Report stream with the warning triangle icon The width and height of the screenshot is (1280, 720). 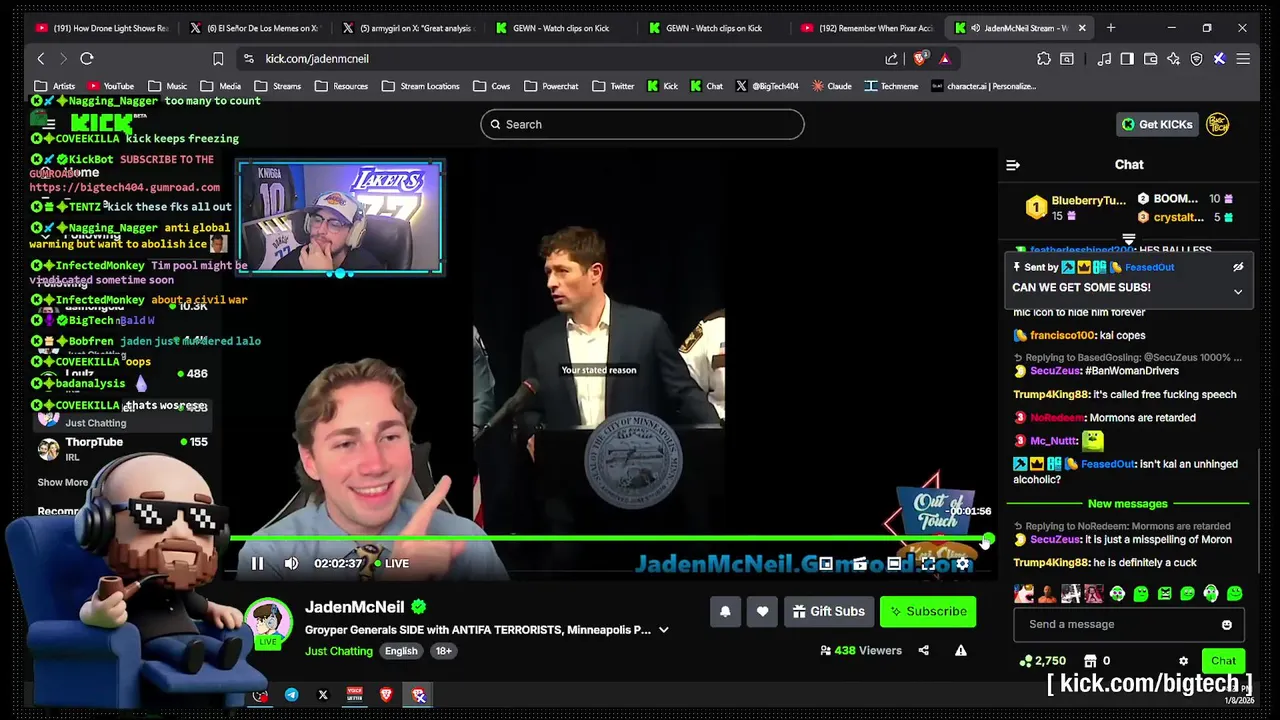960,650
